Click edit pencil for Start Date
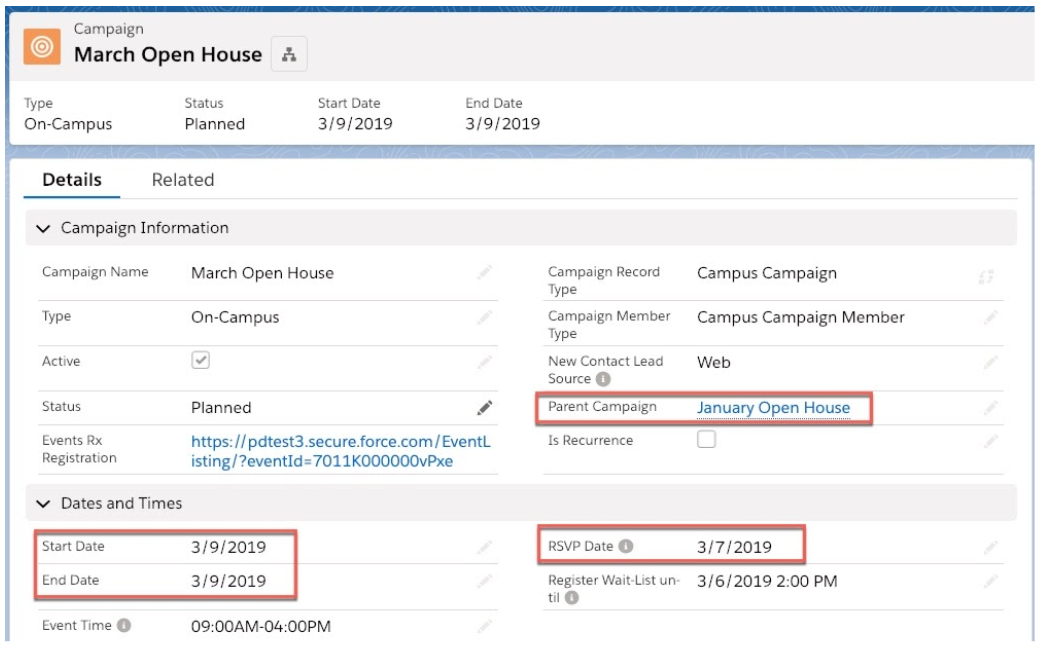Screen dimensions: 1042x650 point(485,546)
